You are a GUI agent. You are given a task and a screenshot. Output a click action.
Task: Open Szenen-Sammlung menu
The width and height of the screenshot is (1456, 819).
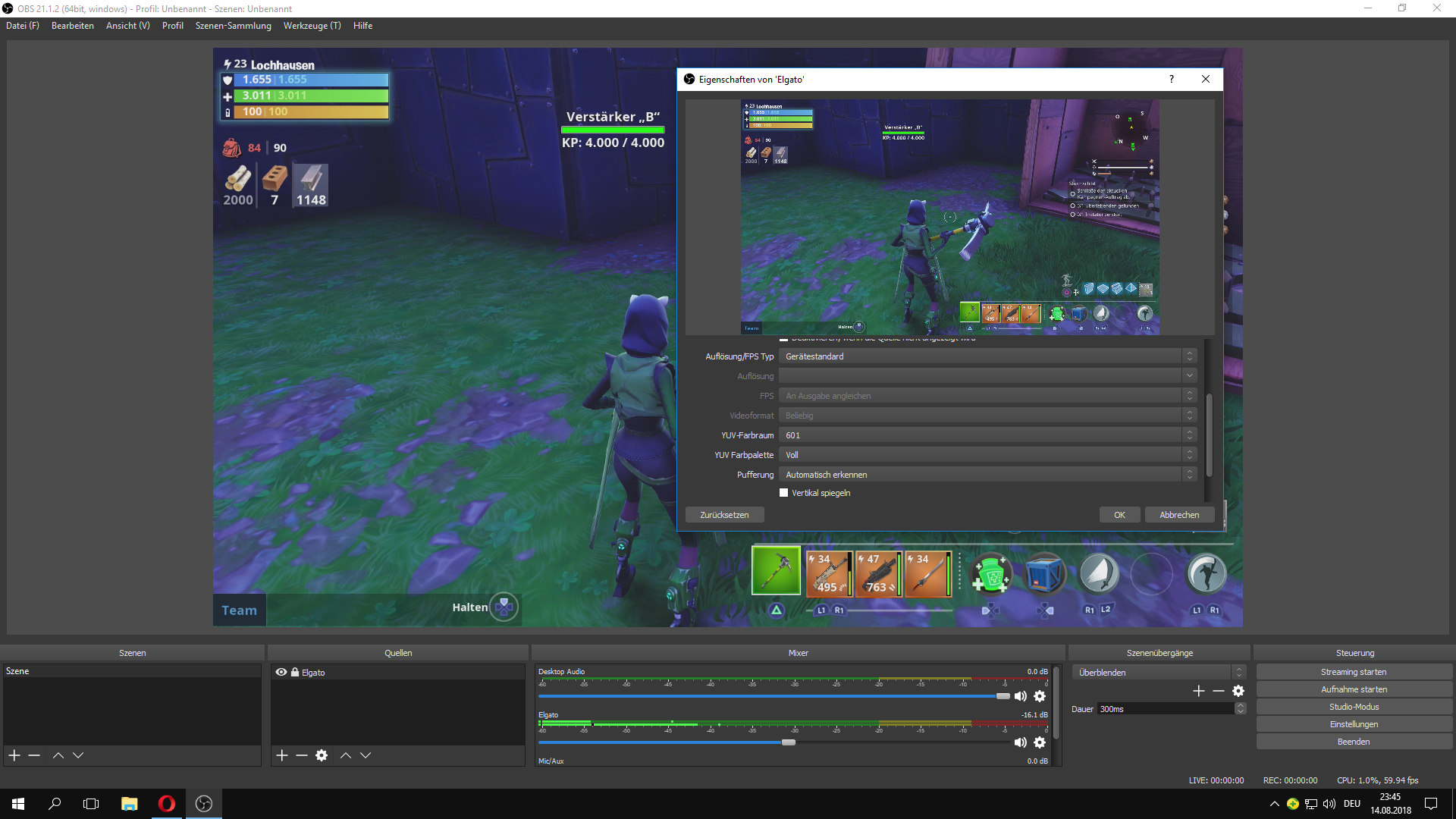233,26
